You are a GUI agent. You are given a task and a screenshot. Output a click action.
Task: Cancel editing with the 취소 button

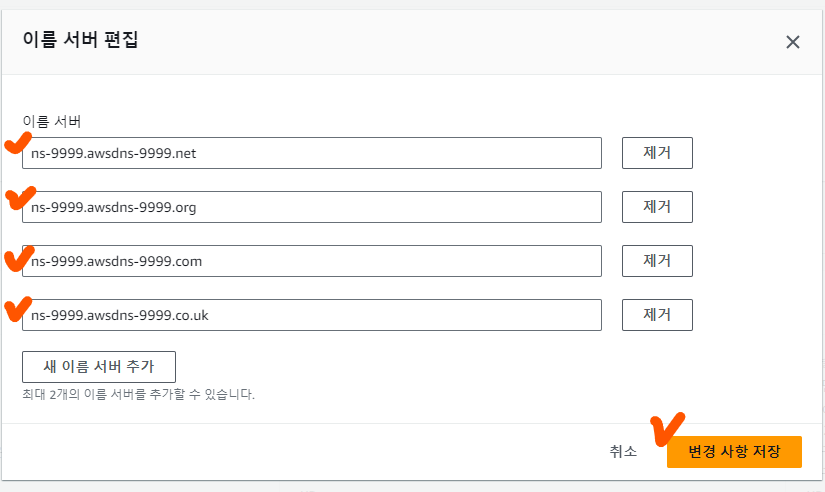point(623,451)
